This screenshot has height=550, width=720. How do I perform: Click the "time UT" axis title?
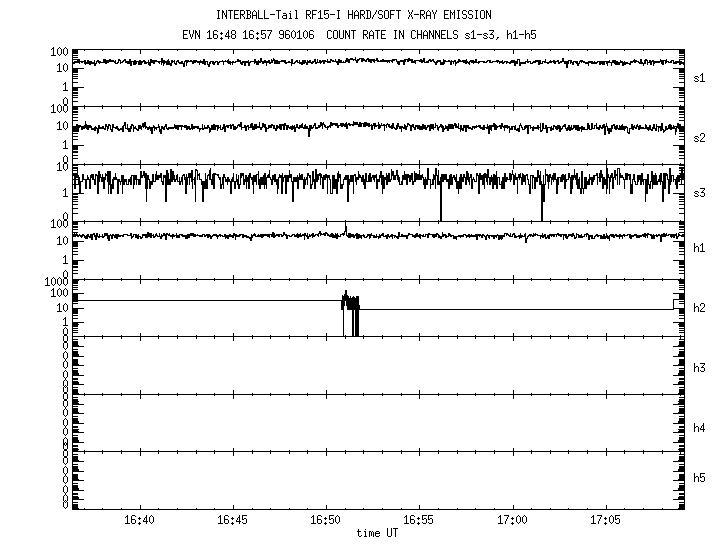pyautogui.click(x=378, y=534)
